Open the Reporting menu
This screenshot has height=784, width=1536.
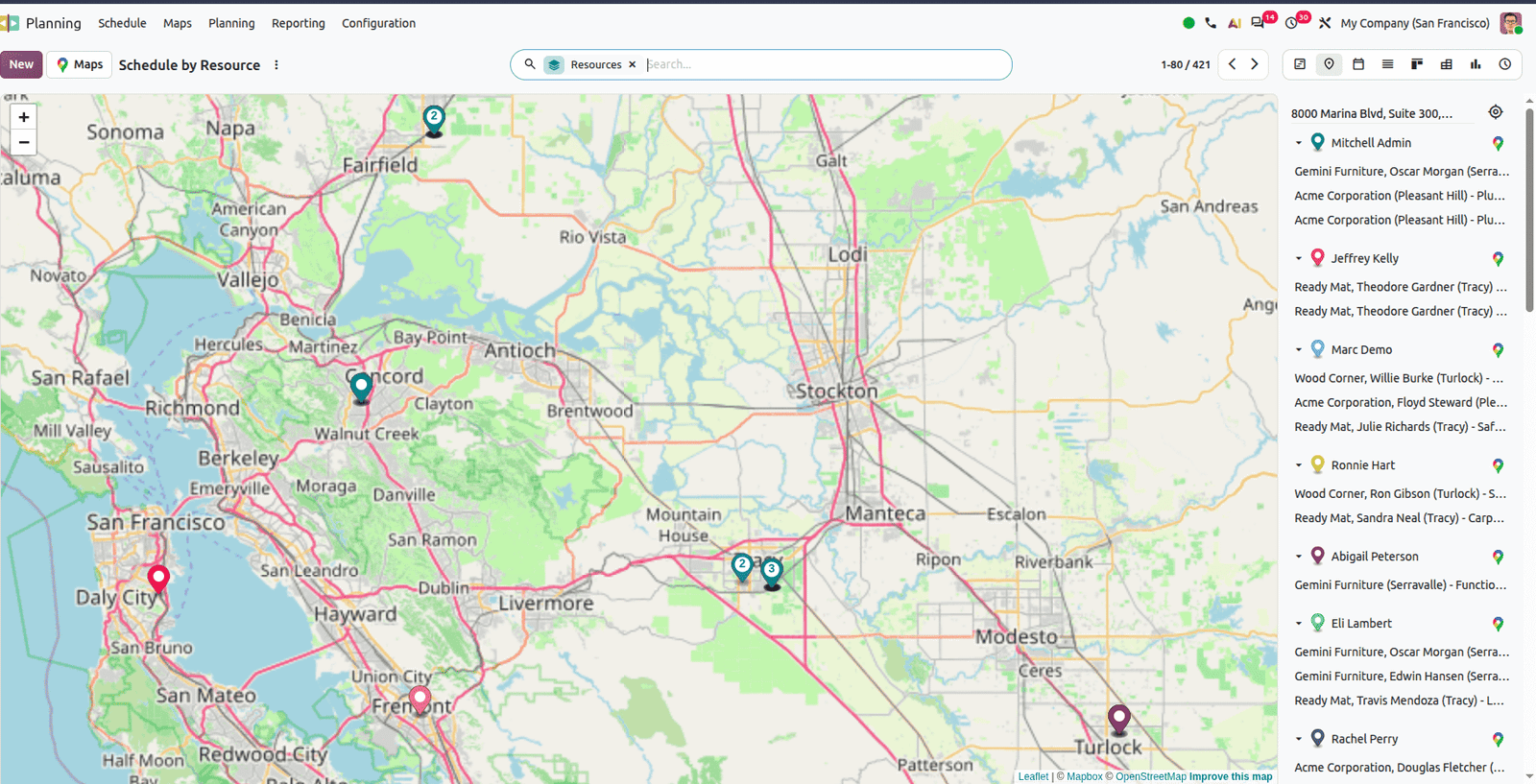click(x=299, y=23)
